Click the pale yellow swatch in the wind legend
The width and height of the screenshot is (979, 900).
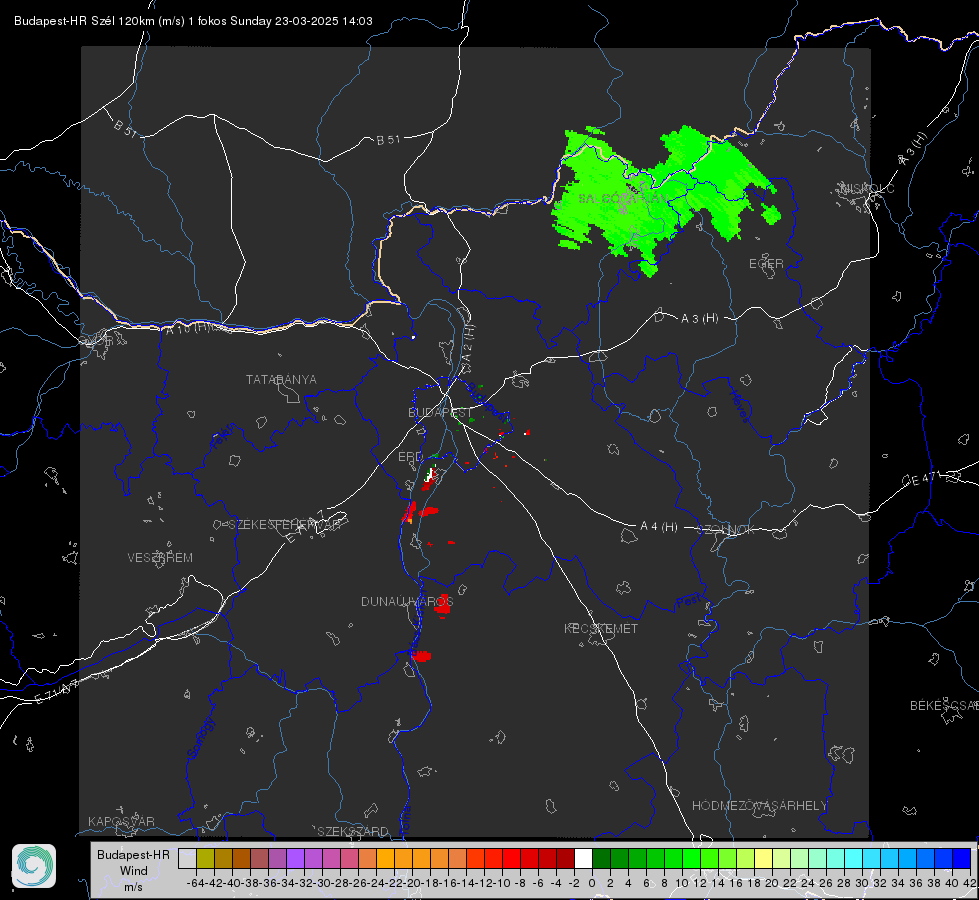764,858
